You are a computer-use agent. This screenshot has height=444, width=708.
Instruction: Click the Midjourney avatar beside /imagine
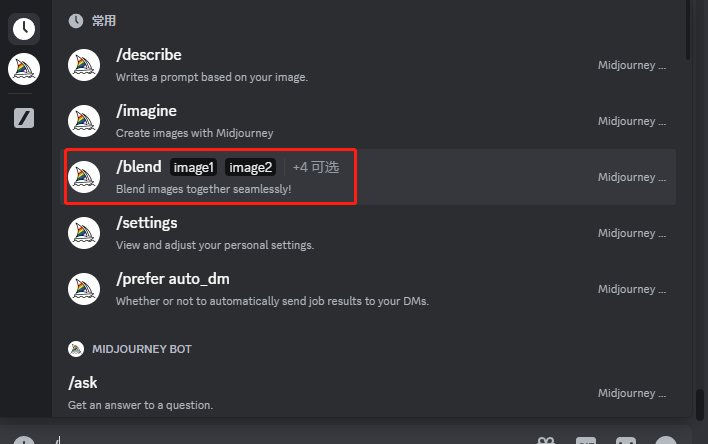coord(84,121)
